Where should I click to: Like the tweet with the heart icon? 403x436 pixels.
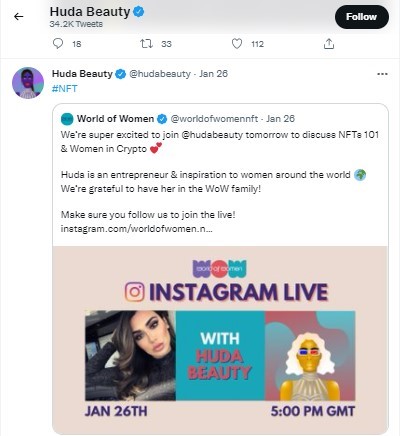(x=237, y=44)
